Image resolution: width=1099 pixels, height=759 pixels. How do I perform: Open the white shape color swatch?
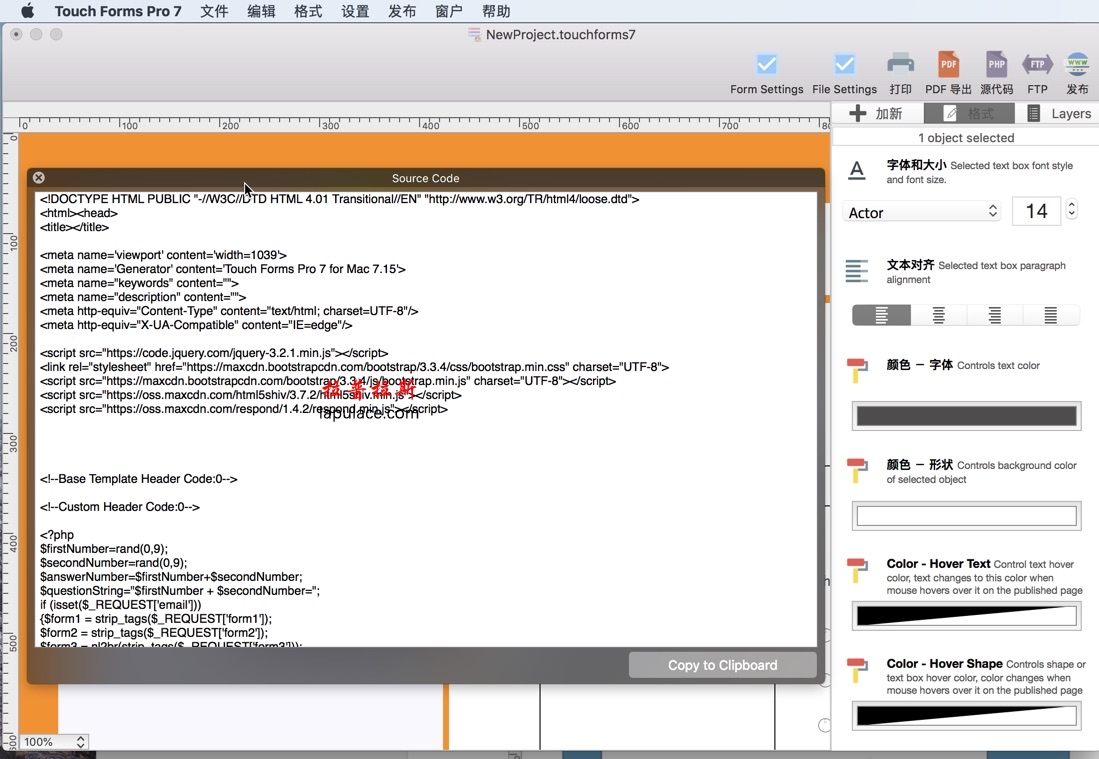pyautogui.click(x=967, y=516)
